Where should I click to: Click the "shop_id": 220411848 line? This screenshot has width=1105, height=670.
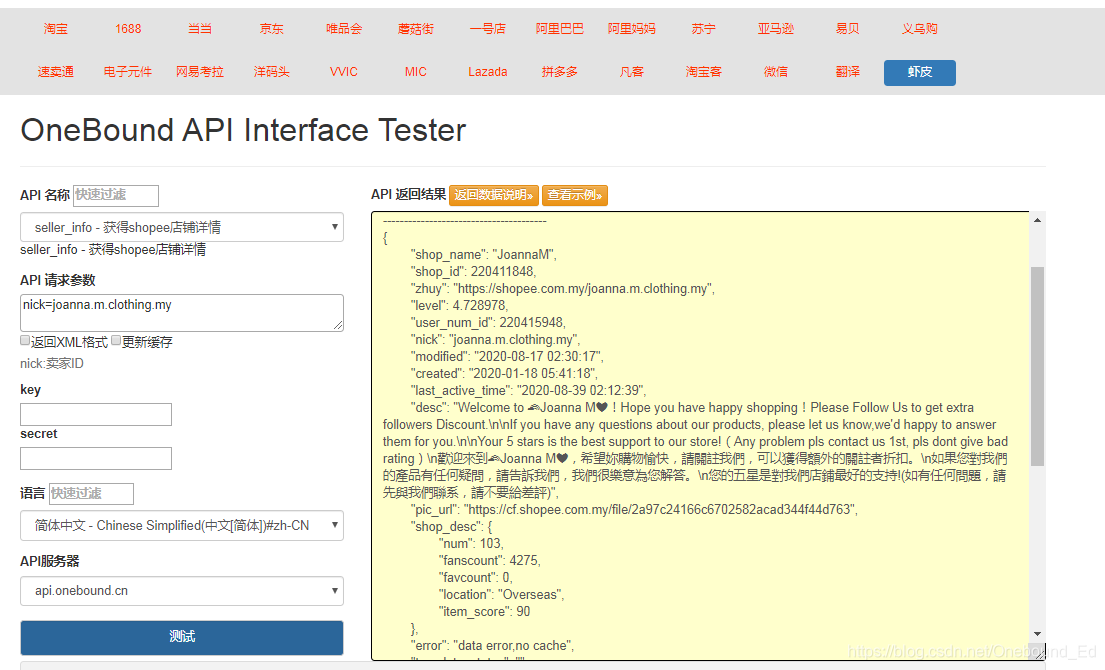[474, 272]
